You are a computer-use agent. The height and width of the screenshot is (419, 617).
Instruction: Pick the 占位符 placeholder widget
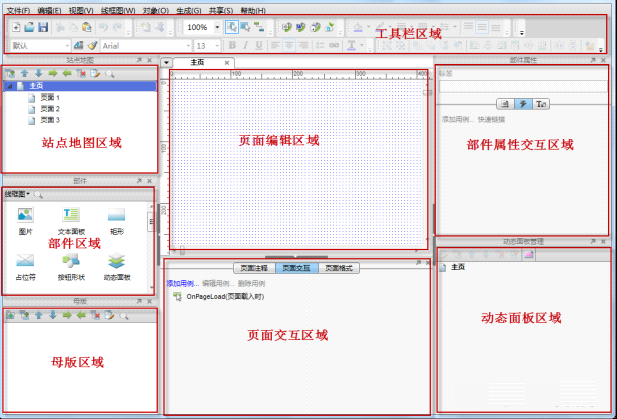(x=25, y=267)
